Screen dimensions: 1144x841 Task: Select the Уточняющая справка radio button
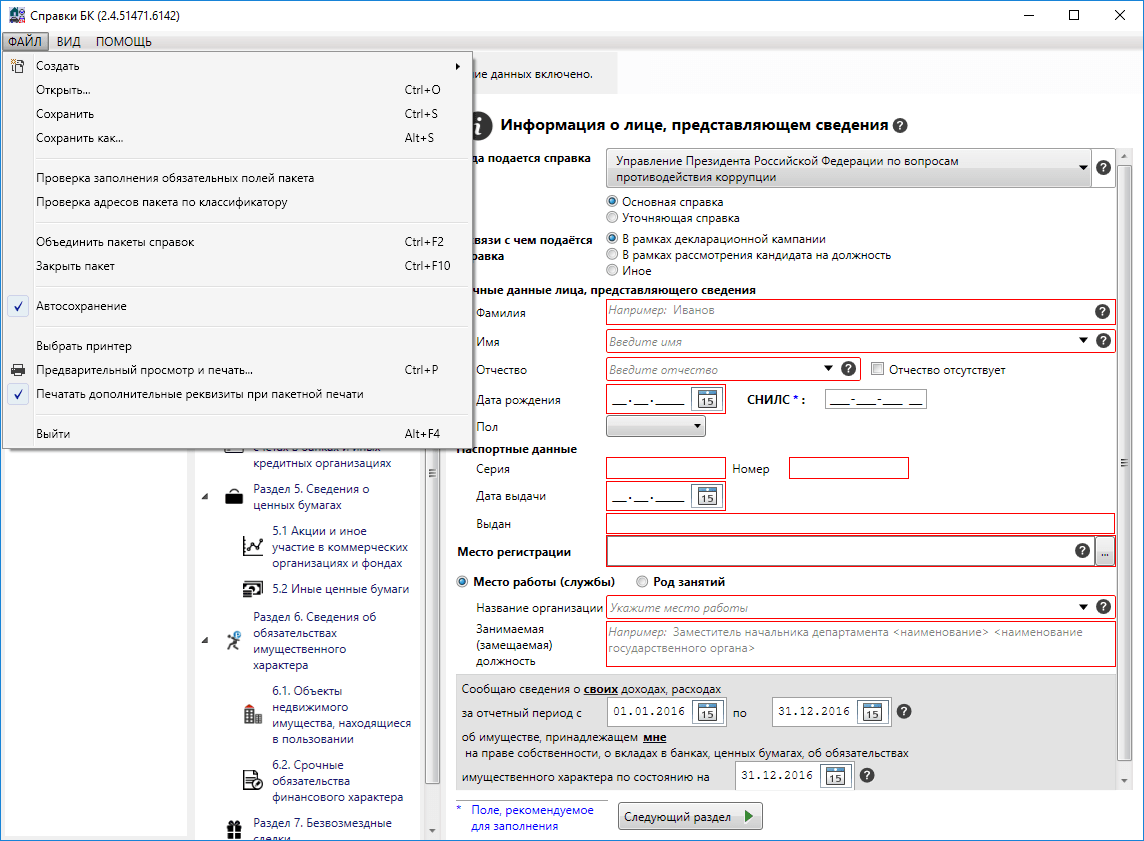613,217
